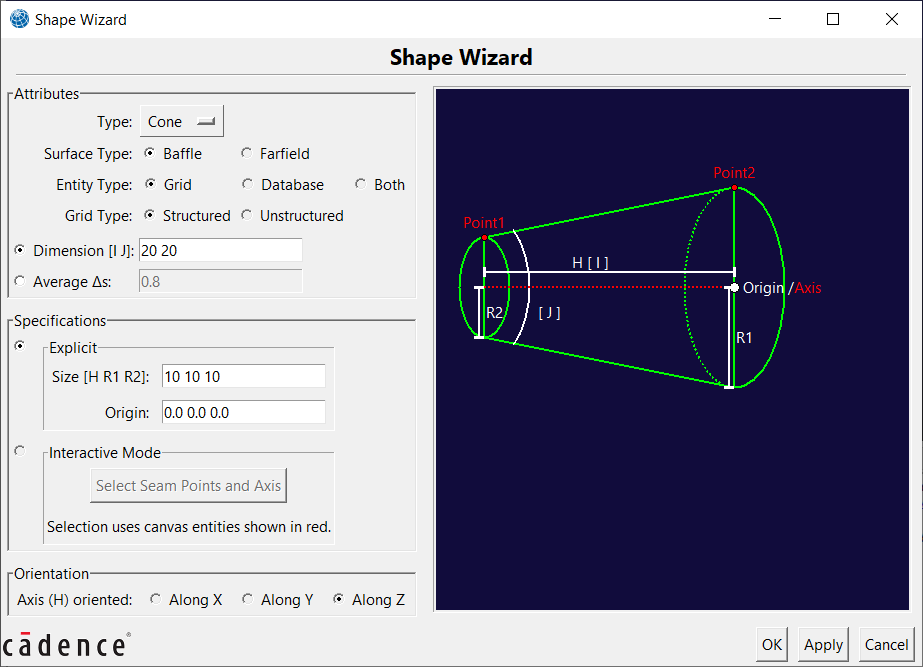The image size is (923, 667).
Task: Switch to Interactive Mode specification
Action: [19, 450]
